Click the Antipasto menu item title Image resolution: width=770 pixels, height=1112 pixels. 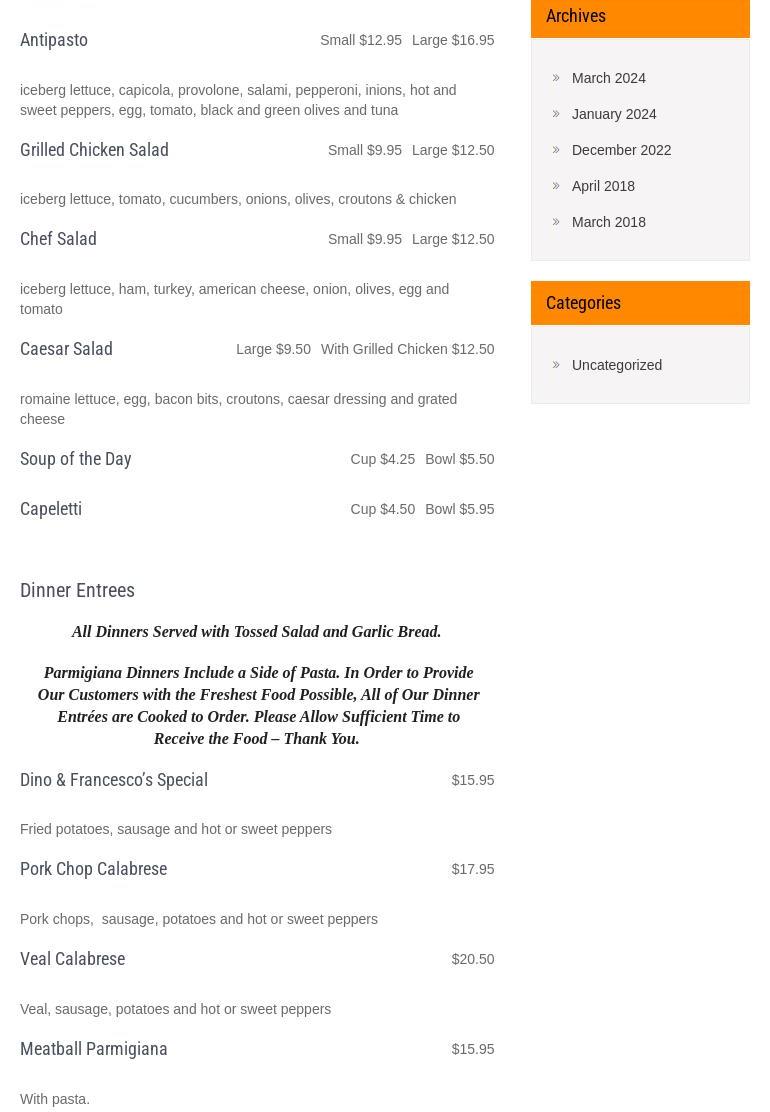pos(54,40)
